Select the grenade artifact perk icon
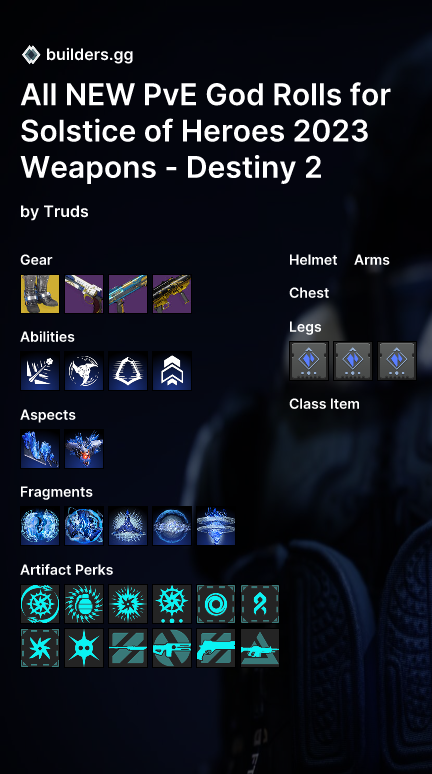The height and width of the screenshot is (774, 432). pos(84,604)
